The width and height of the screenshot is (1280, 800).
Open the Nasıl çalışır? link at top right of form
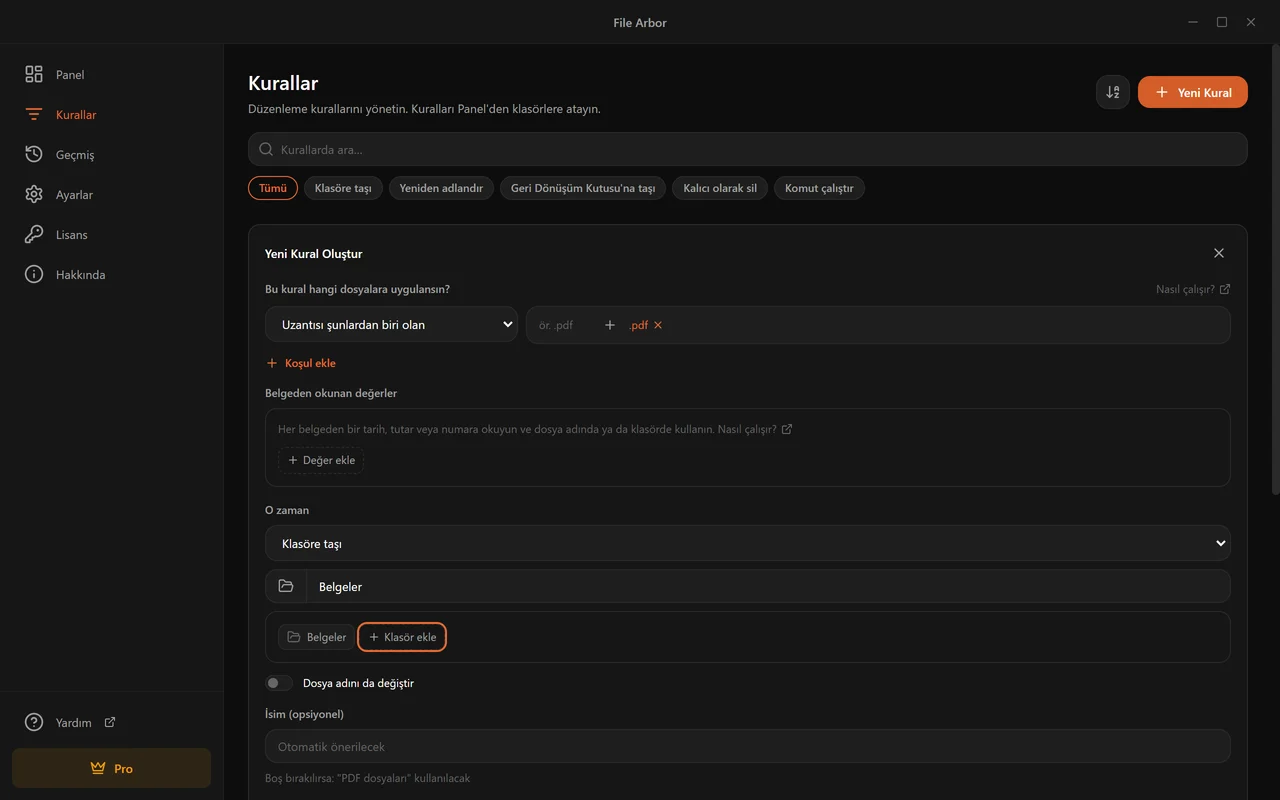coord(1193,289)
